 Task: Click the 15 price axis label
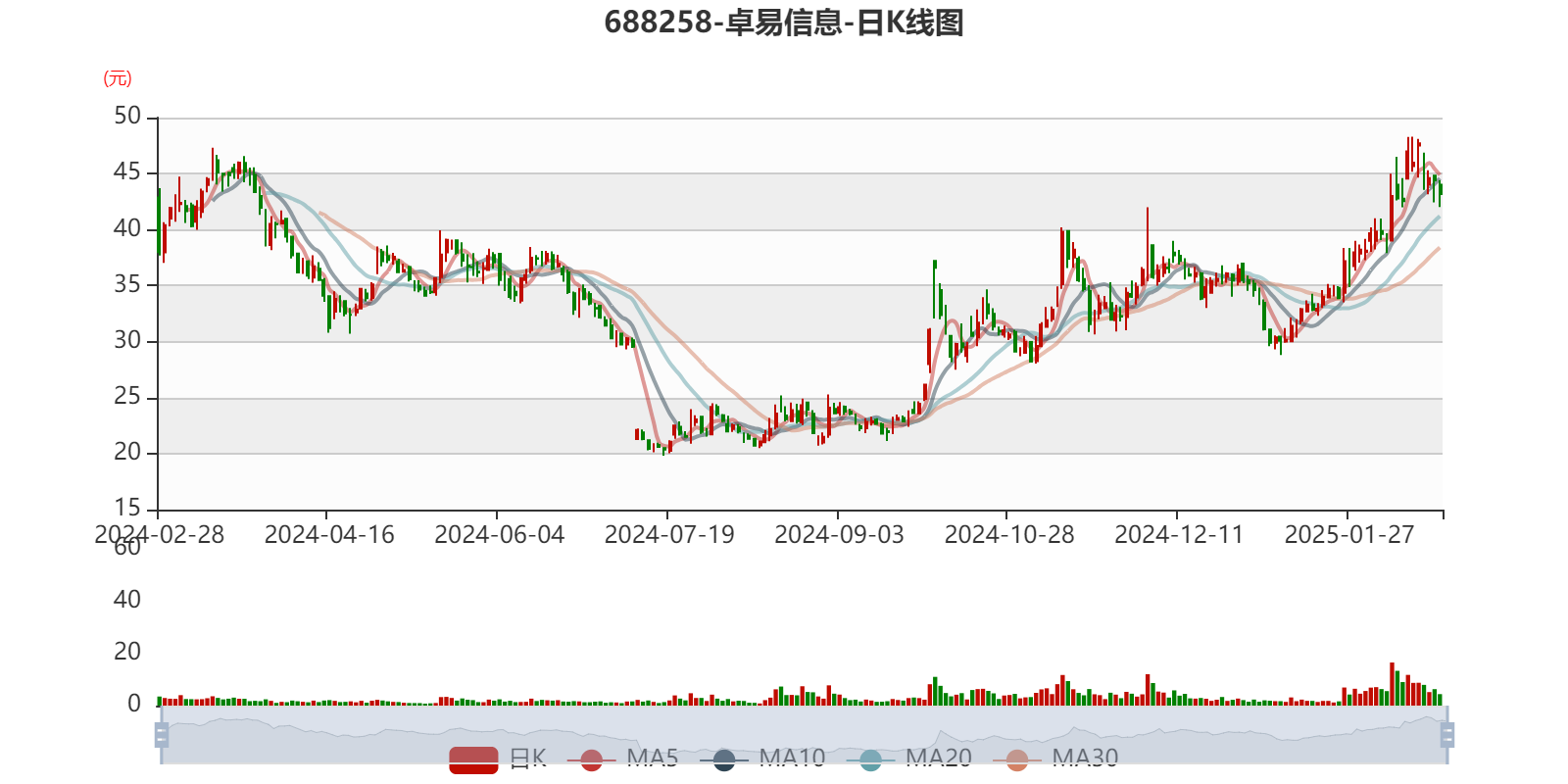[127, 509]
